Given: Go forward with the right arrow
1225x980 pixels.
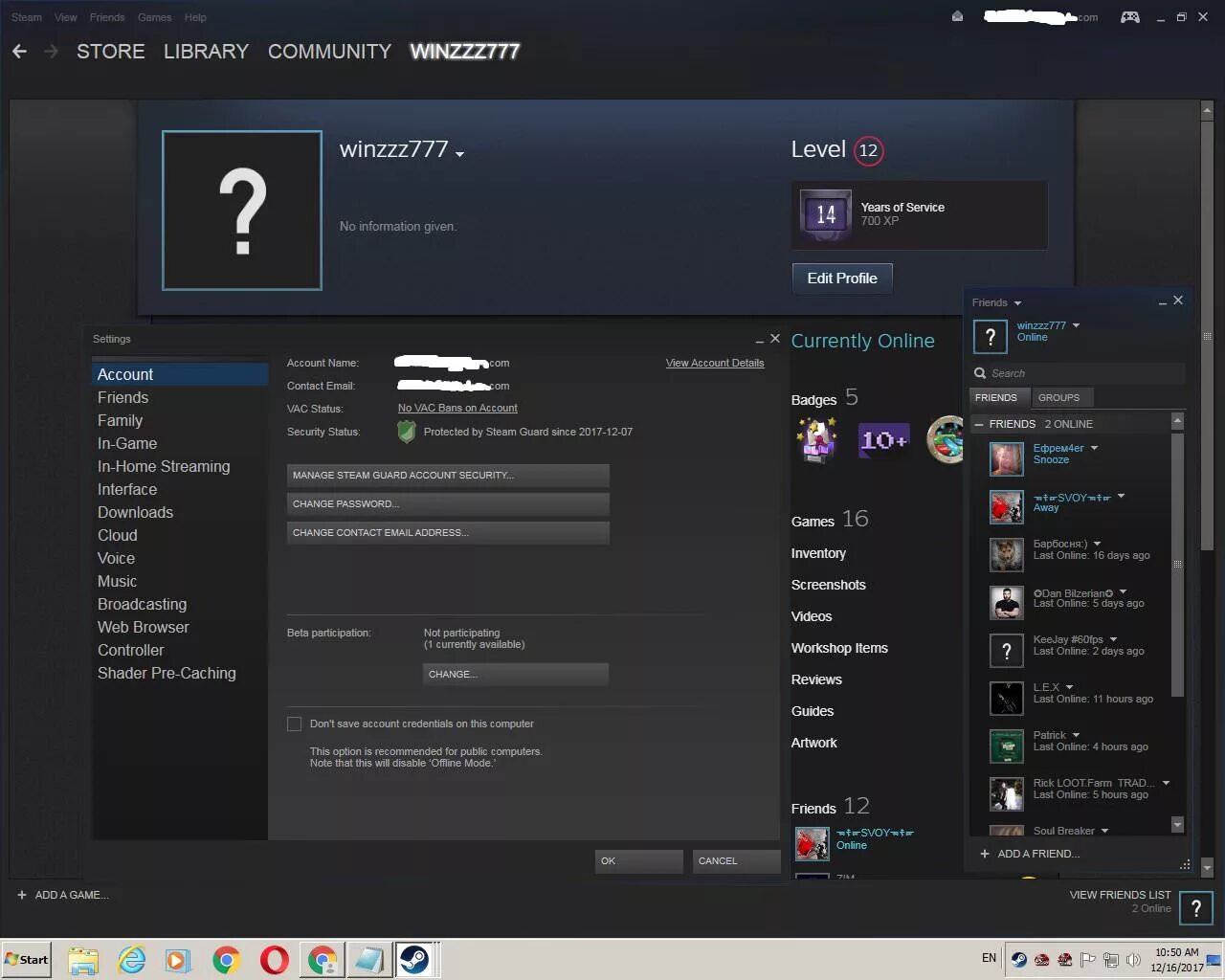Looking at the screenshot, I should click(x=51, y=52).
